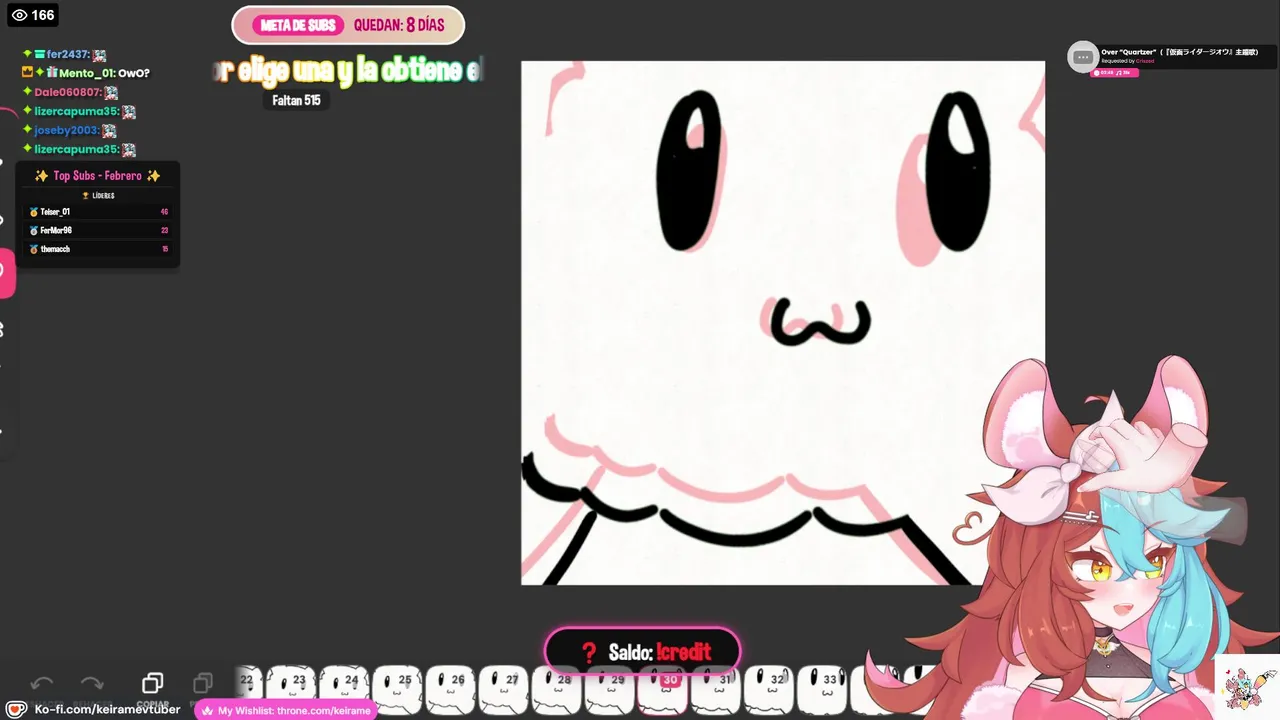Click the undo arrow in the bottom toolbar
This screenshot has width=1280, height=720.
pos(42,683)
